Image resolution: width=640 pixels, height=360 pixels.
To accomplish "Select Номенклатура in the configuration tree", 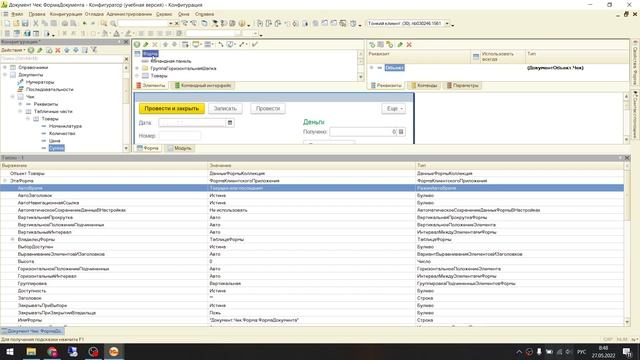I will [x=65, y=126].
